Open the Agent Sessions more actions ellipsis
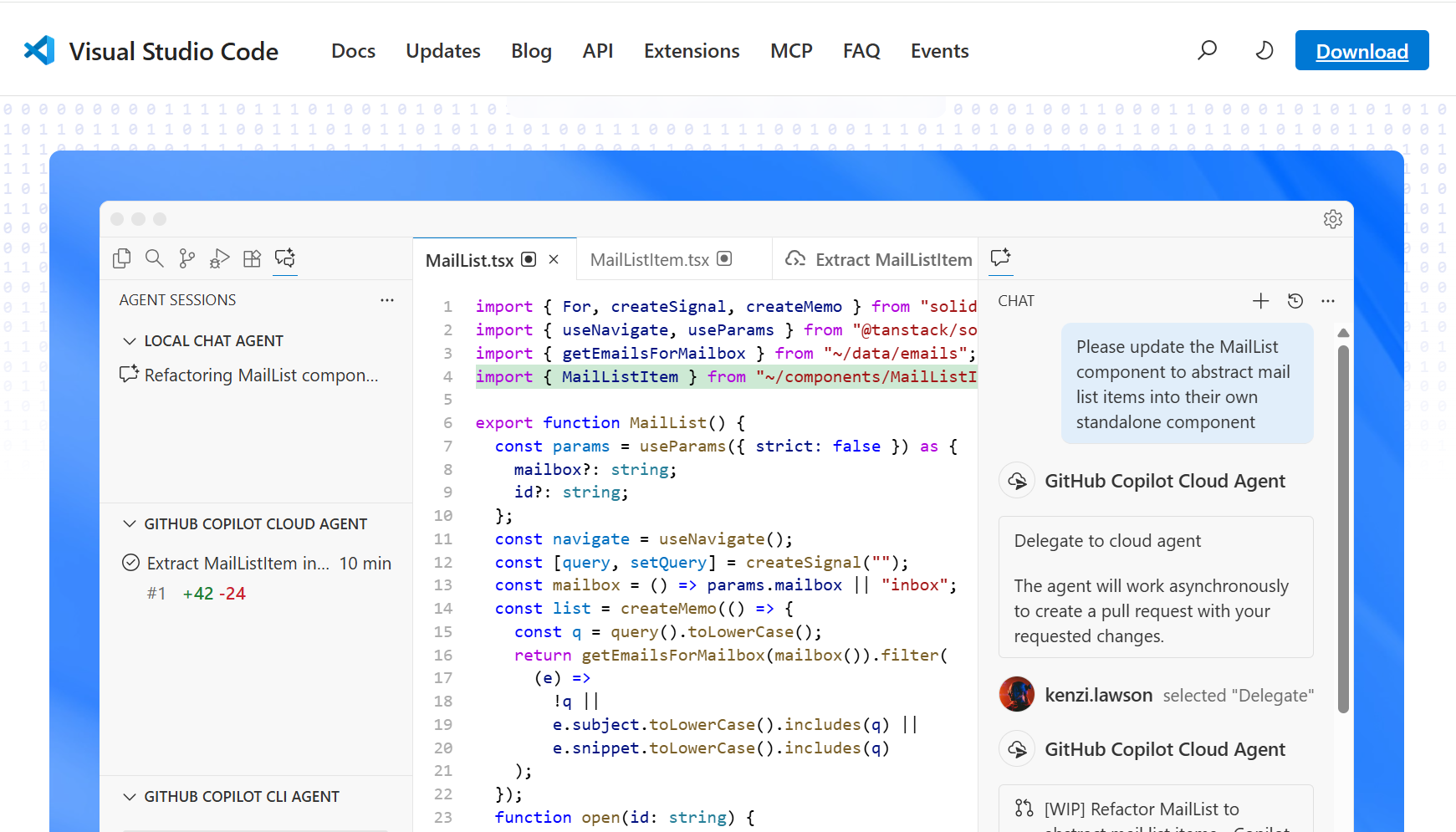This screenshot has width=1456, height=832. tap(387, 300)
